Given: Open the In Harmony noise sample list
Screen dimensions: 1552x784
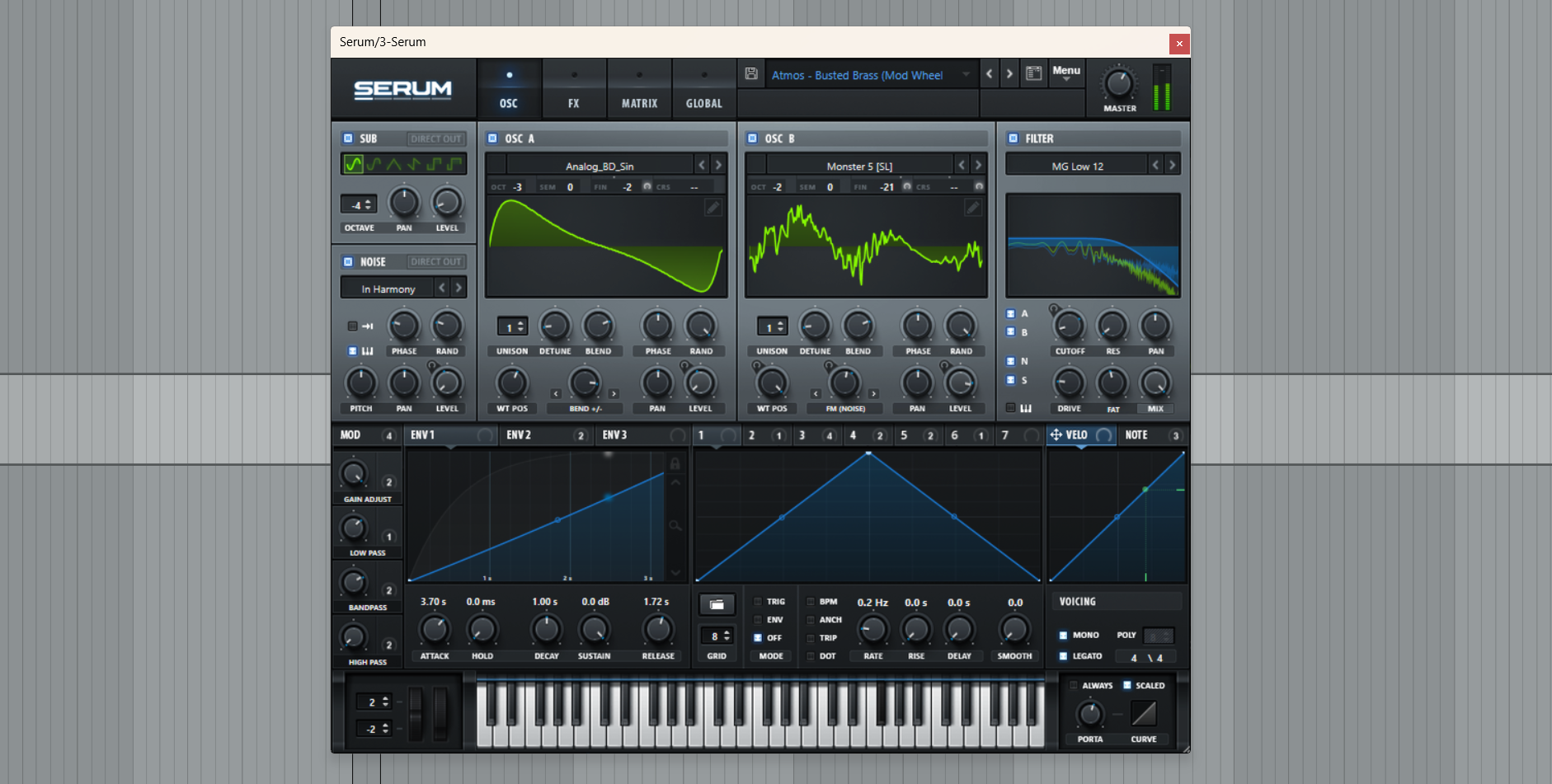Looking at the screenshot, I should 388,289.
